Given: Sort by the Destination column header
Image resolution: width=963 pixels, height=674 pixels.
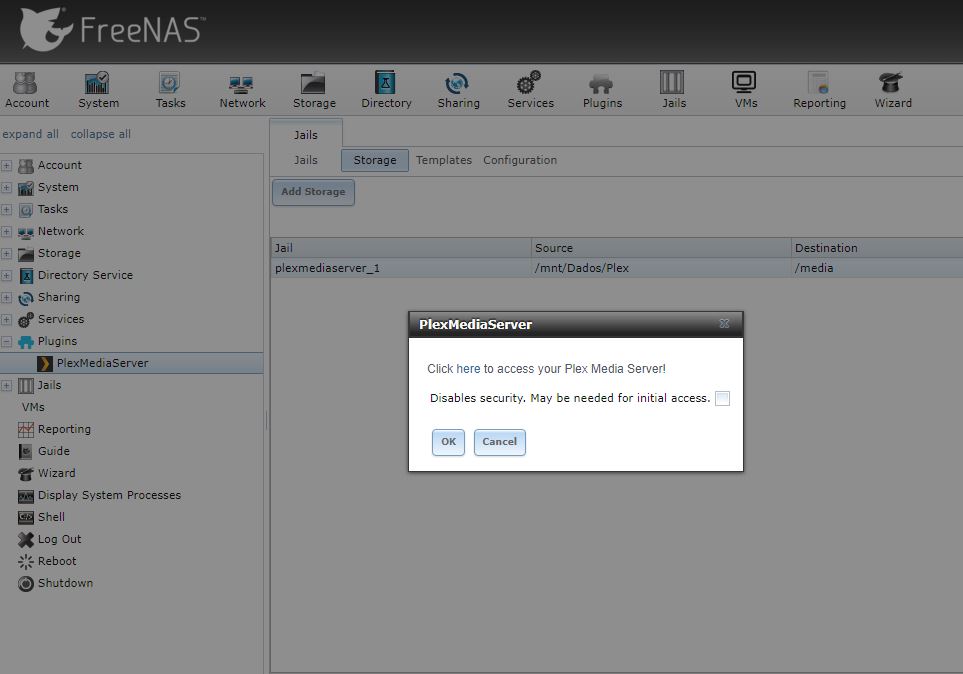Looking at the screenshot, I should [x=877, y=248].
